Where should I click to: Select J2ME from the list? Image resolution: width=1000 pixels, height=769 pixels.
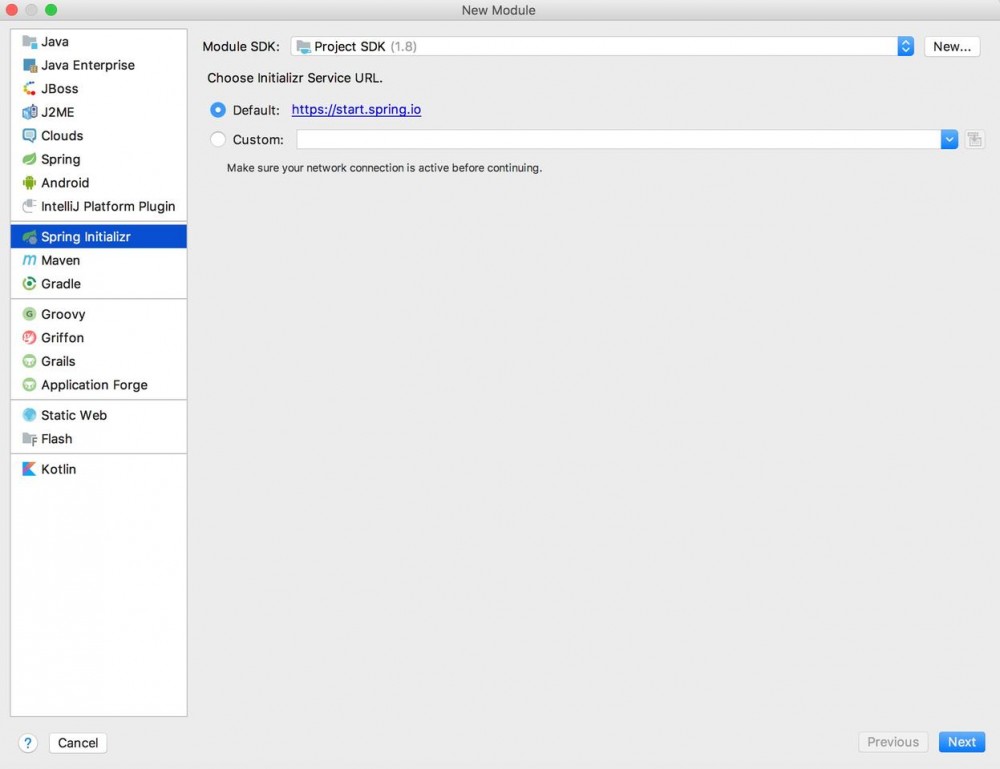[99, 112]
